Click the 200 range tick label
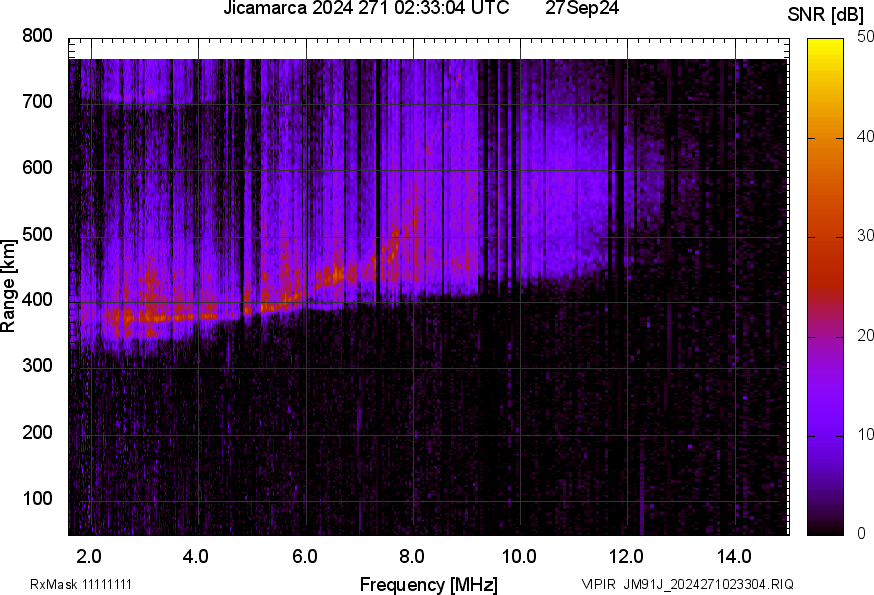 pos(37,432)
